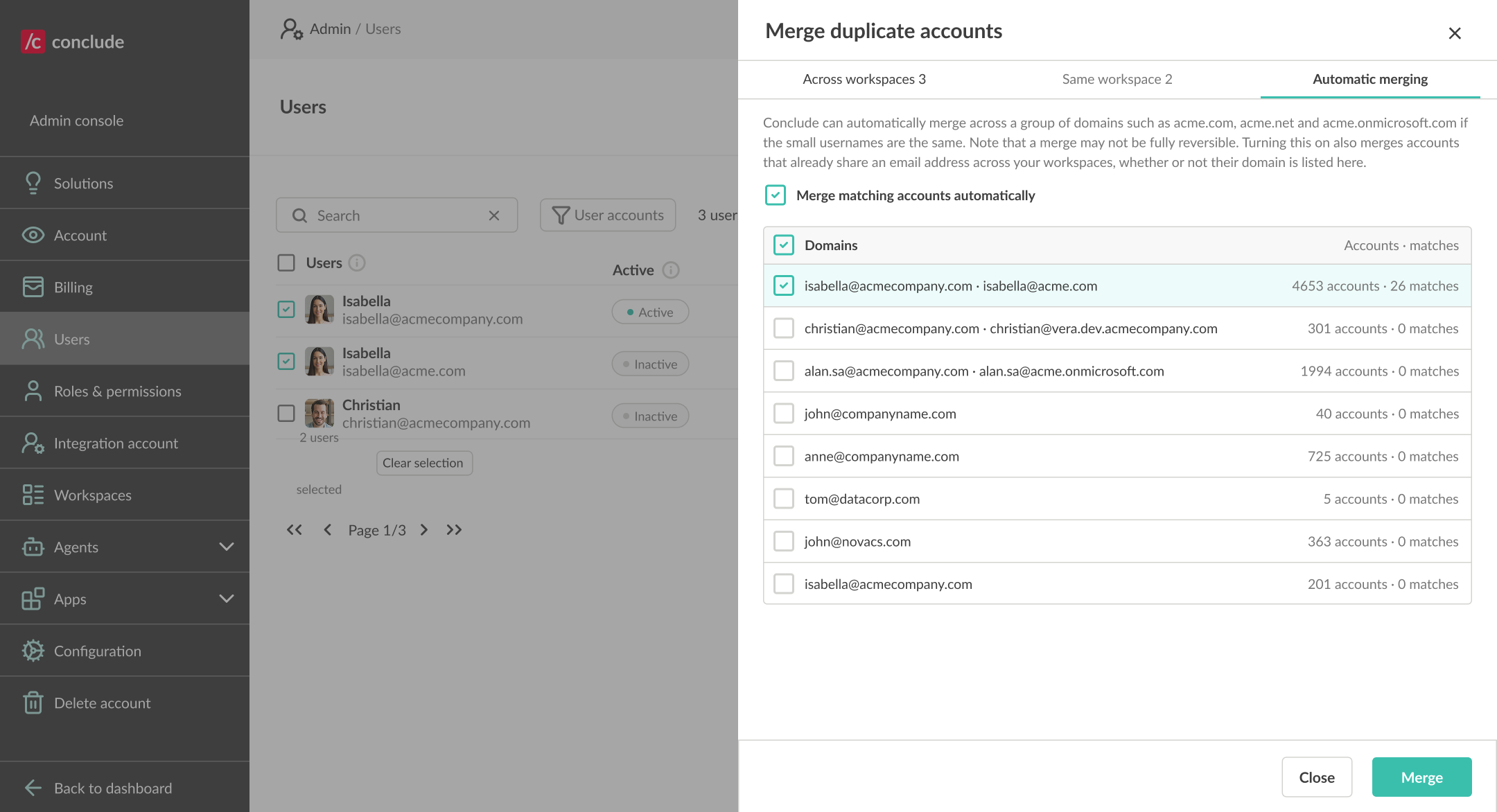Screen dimensions: 1497x812
Task: Select the Automatic merging tab
Action: pyautogui.click(x=1370, y=79)
